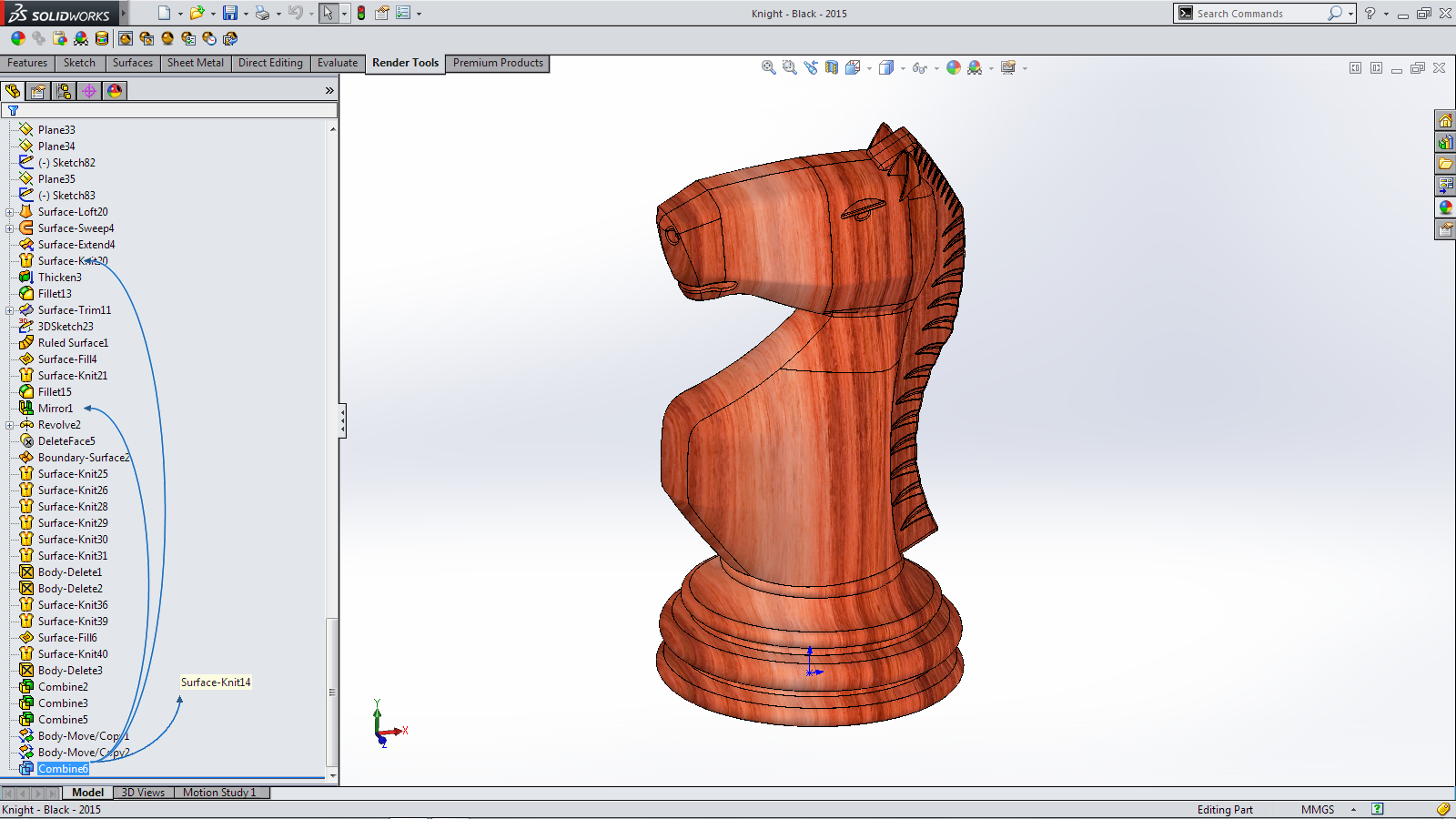Expand the Revolve2 tree node
Viewport: 1456px width, 819px height.
tap(10, 425)
